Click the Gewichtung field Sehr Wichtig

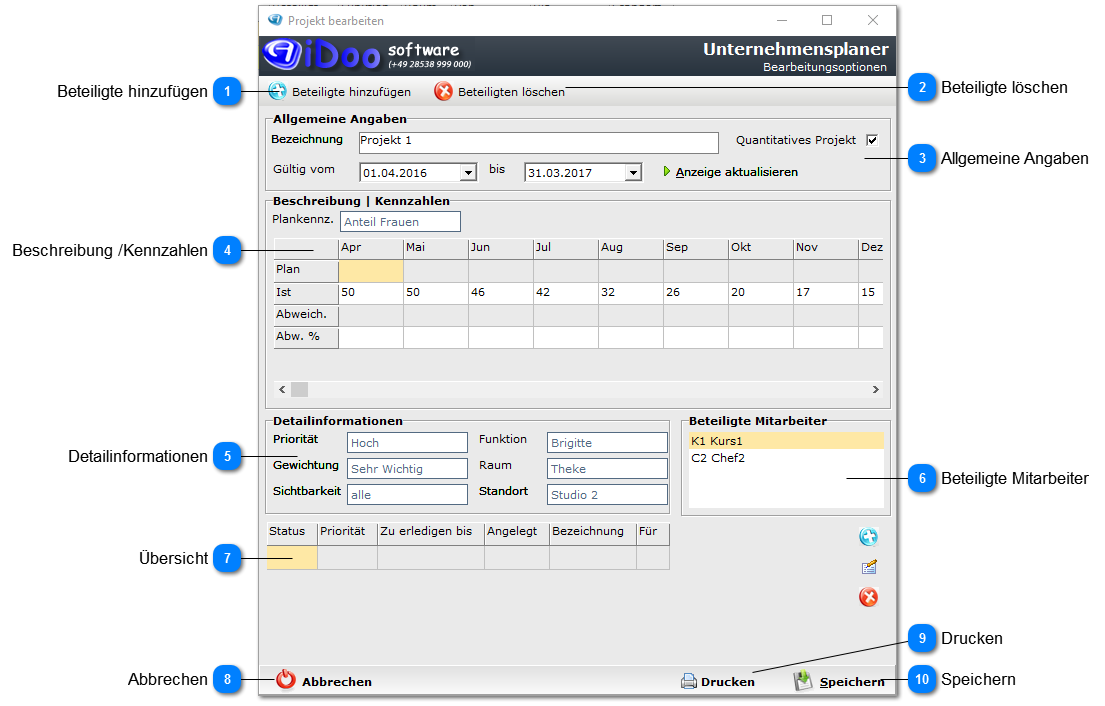coord(407,469)
